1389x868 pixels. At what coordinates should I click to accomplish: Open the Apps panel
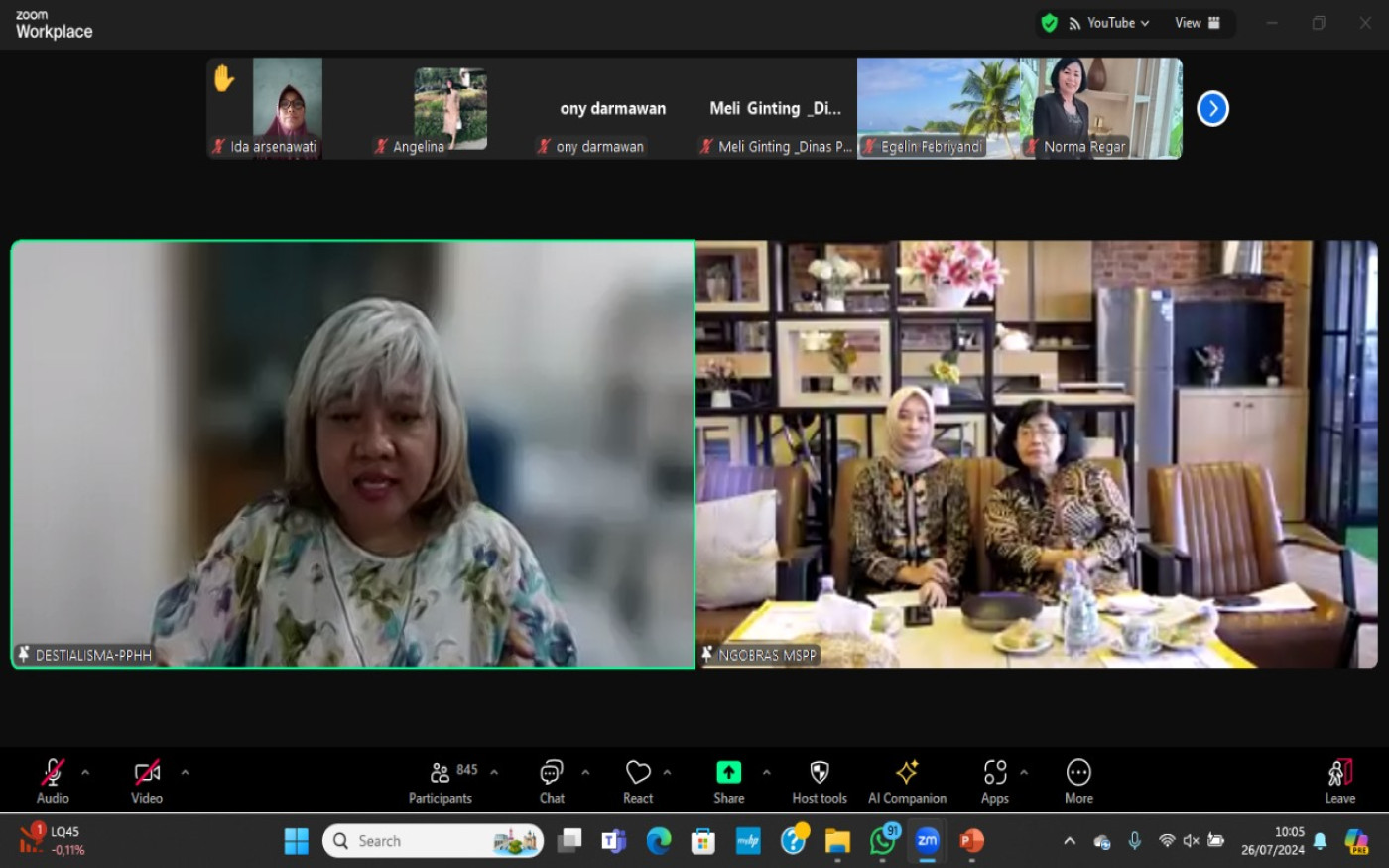[x=994, y=781]
